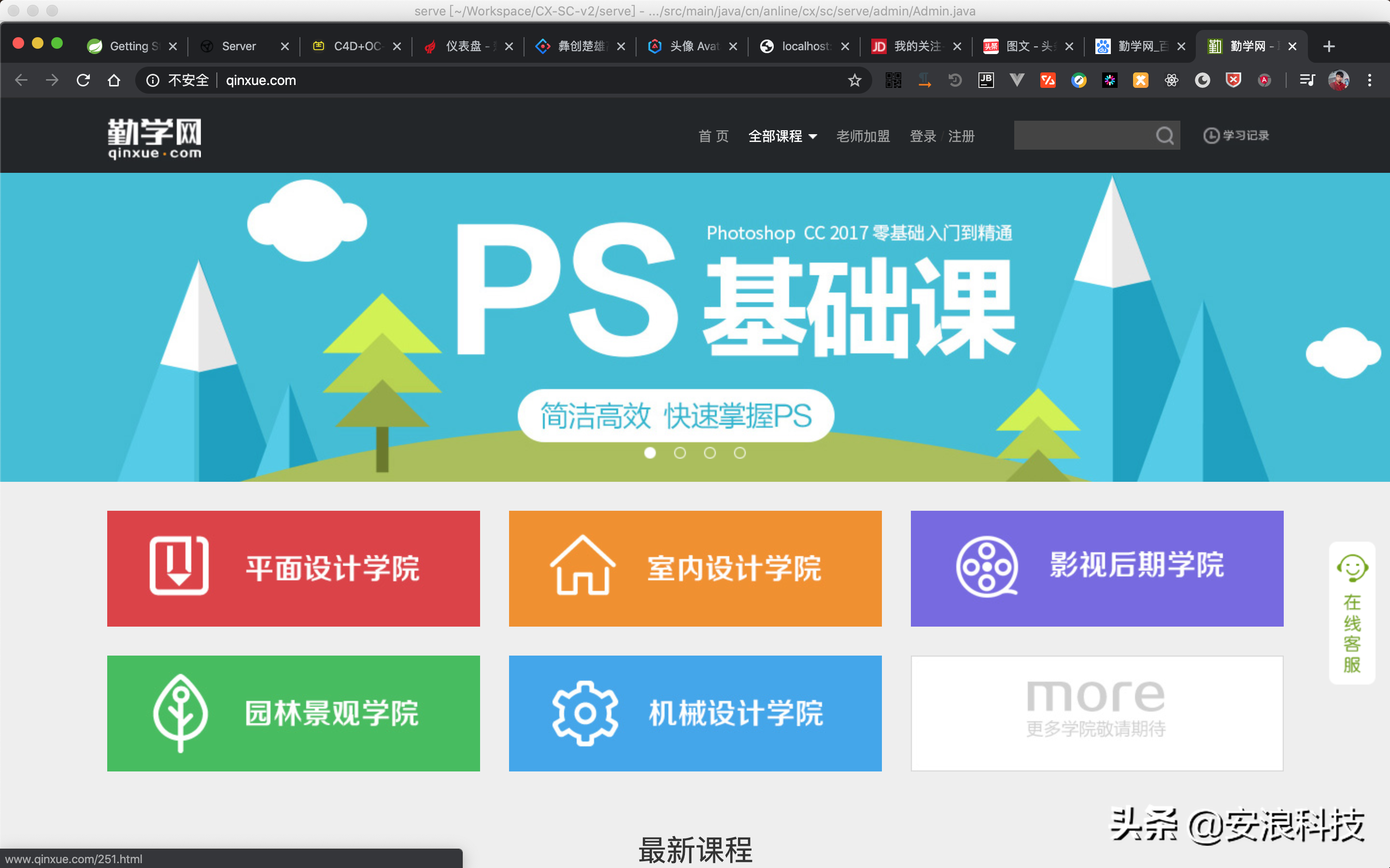This screenshot has height=868, width=1390.
Task: Expand the 全部课程 dropdown menu
Action: (x=782, y=136)
